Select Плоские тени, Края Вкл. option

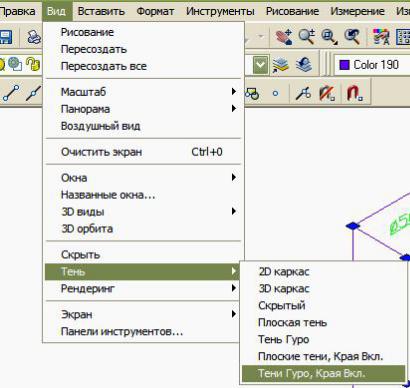click(x=323, y=357)
